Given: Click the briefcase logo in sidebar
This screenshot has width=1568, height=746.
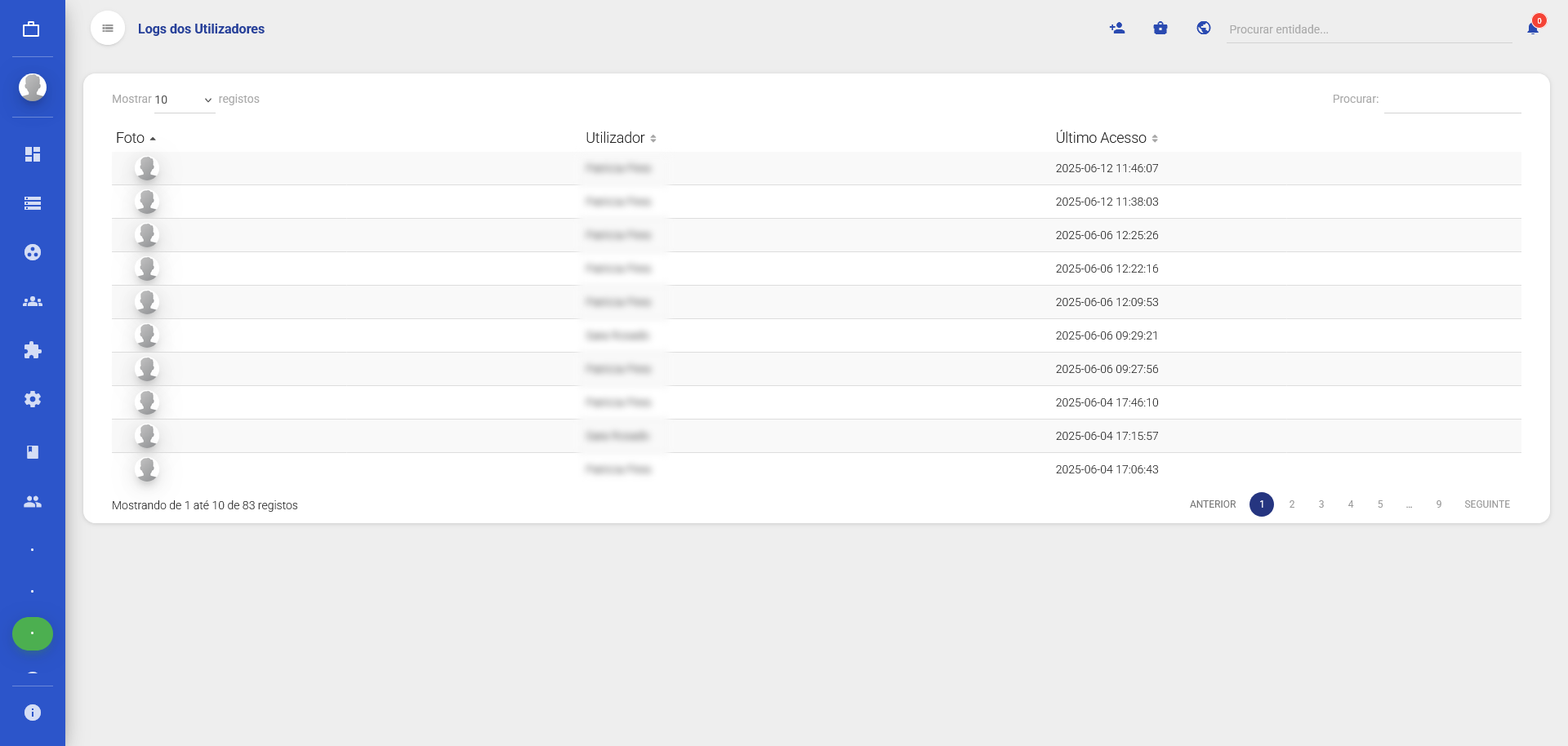Looking at the screenshot, I should point(31,29).
